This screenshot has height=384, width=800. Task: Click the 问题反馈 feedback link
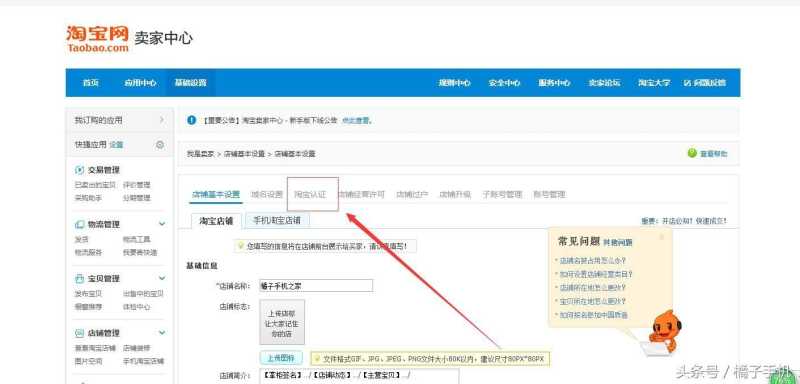pyautogui.click(x=705, y=83)
